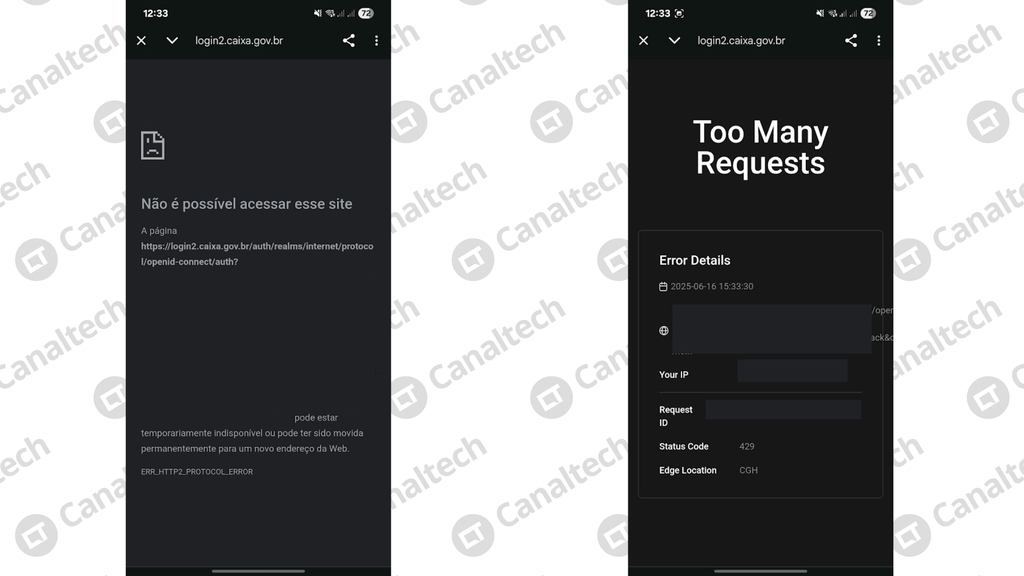The height and width of the screenshot is (576, 1024).
Task: Select the status code value 429
Action: [x=746, y=447]
